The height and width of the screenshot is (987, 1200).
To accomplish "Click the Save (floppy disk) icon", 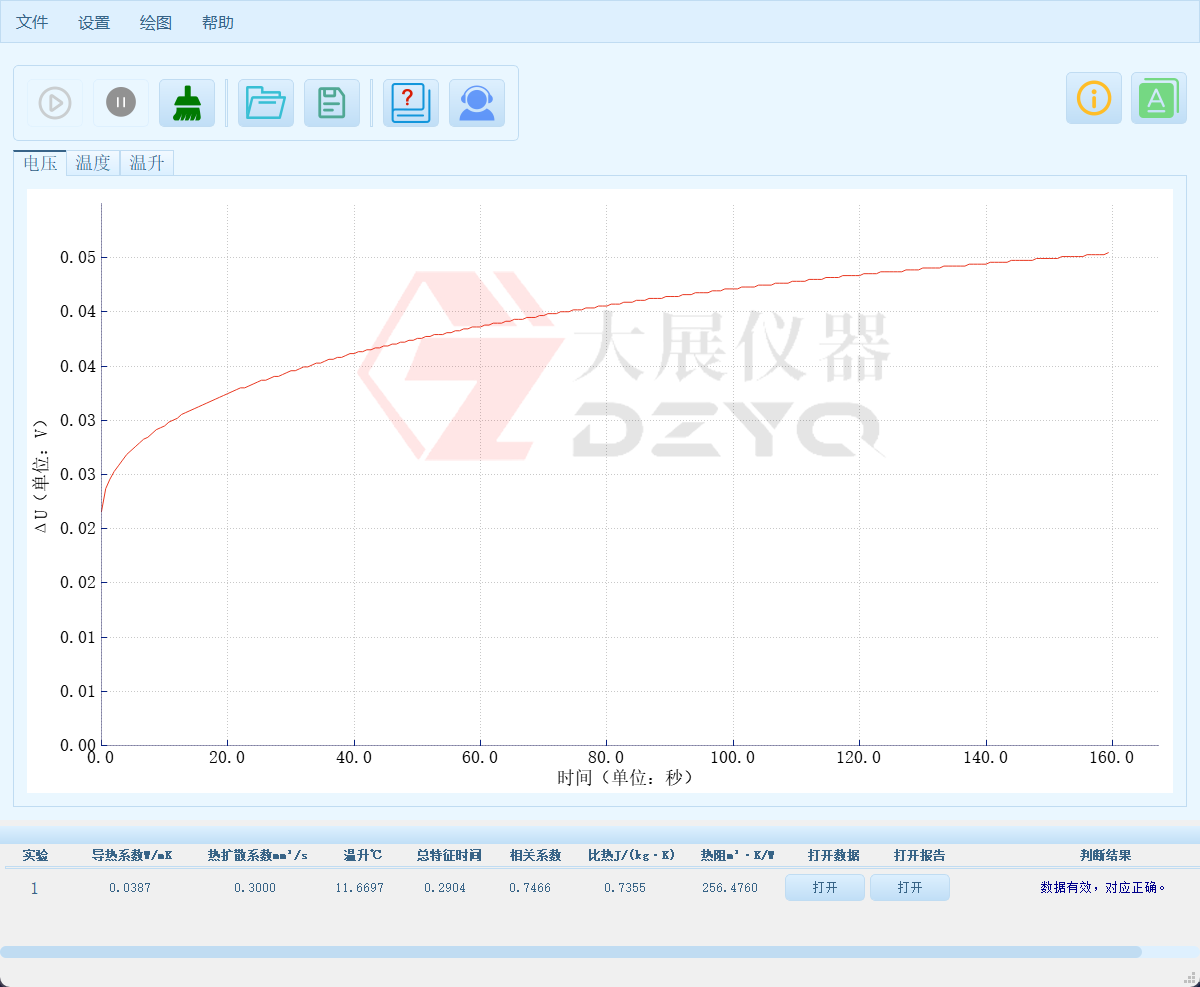I will coord(332,102).
